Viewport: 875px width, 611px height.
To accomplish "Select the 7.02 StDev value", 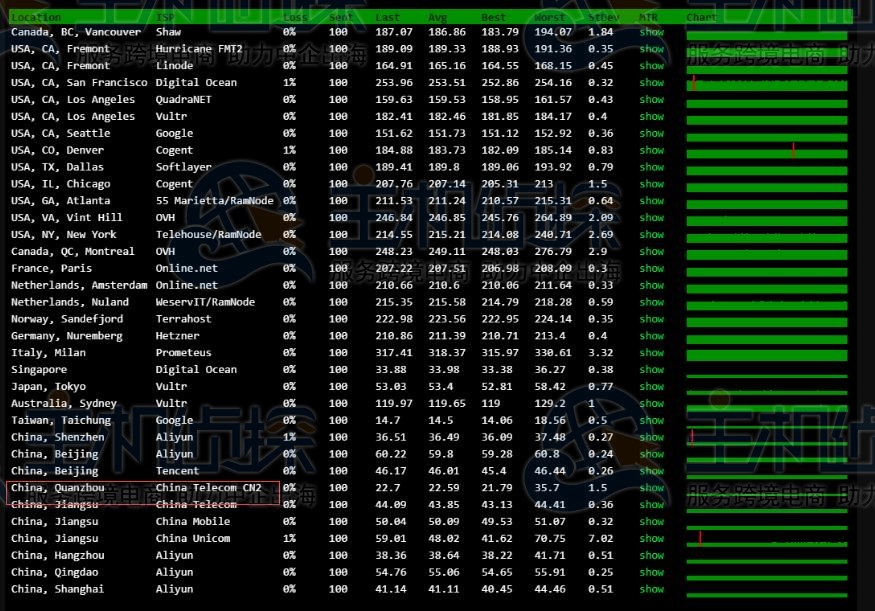I will [600, 538].
